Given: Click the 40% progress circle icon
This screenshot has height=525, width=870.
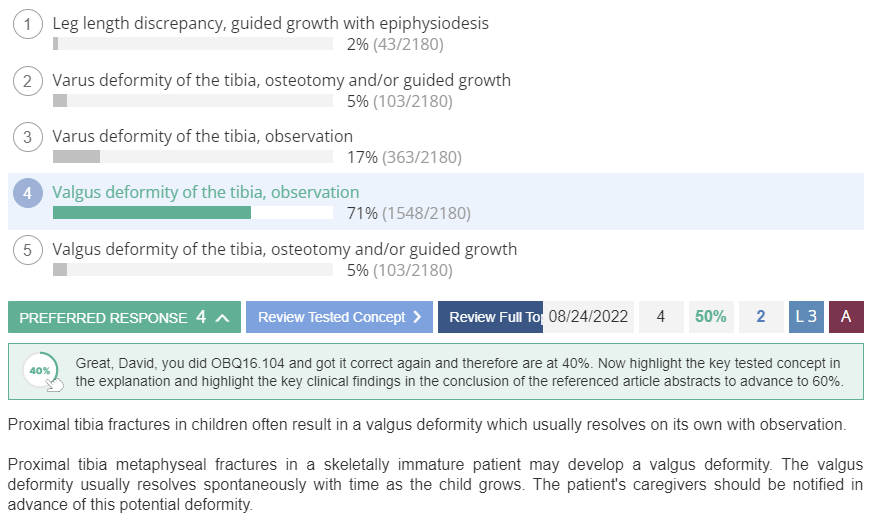Looking at the screenshot, I should tap(41, 371).
